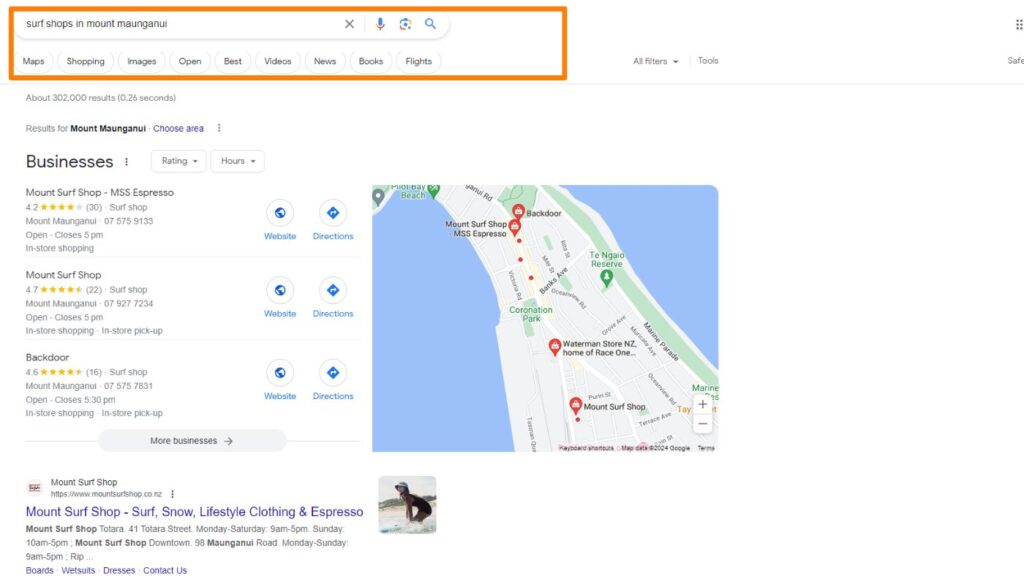Click the map Terms link

pos(706,448)
